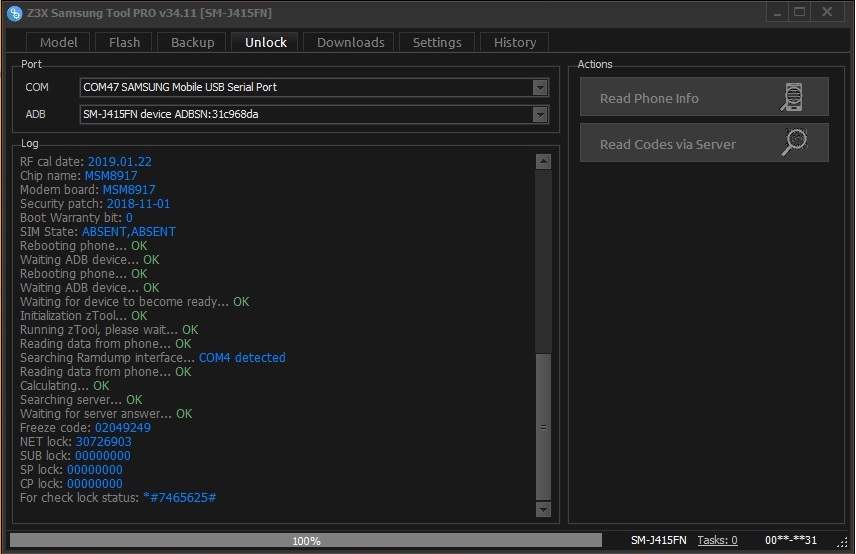Click the Boot Warranty bit 0 value
The image size is (856, 554).
click(129, 218)
